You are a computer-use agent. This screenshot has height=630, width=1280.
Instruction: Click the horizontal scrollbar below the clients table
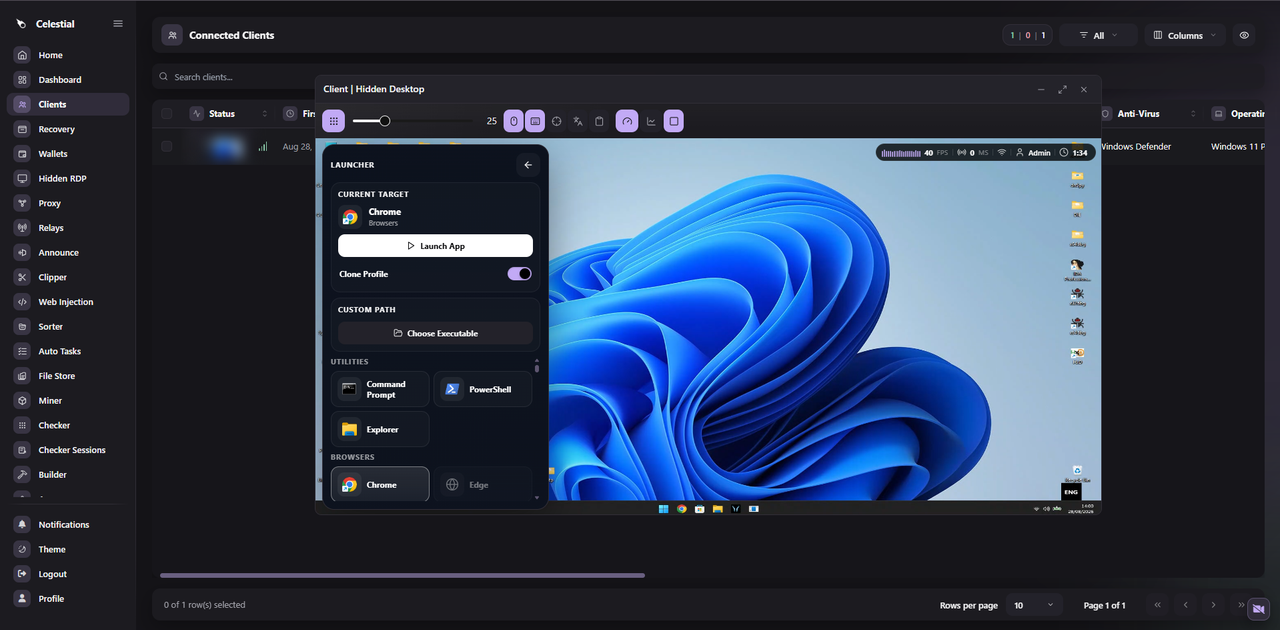402,575
